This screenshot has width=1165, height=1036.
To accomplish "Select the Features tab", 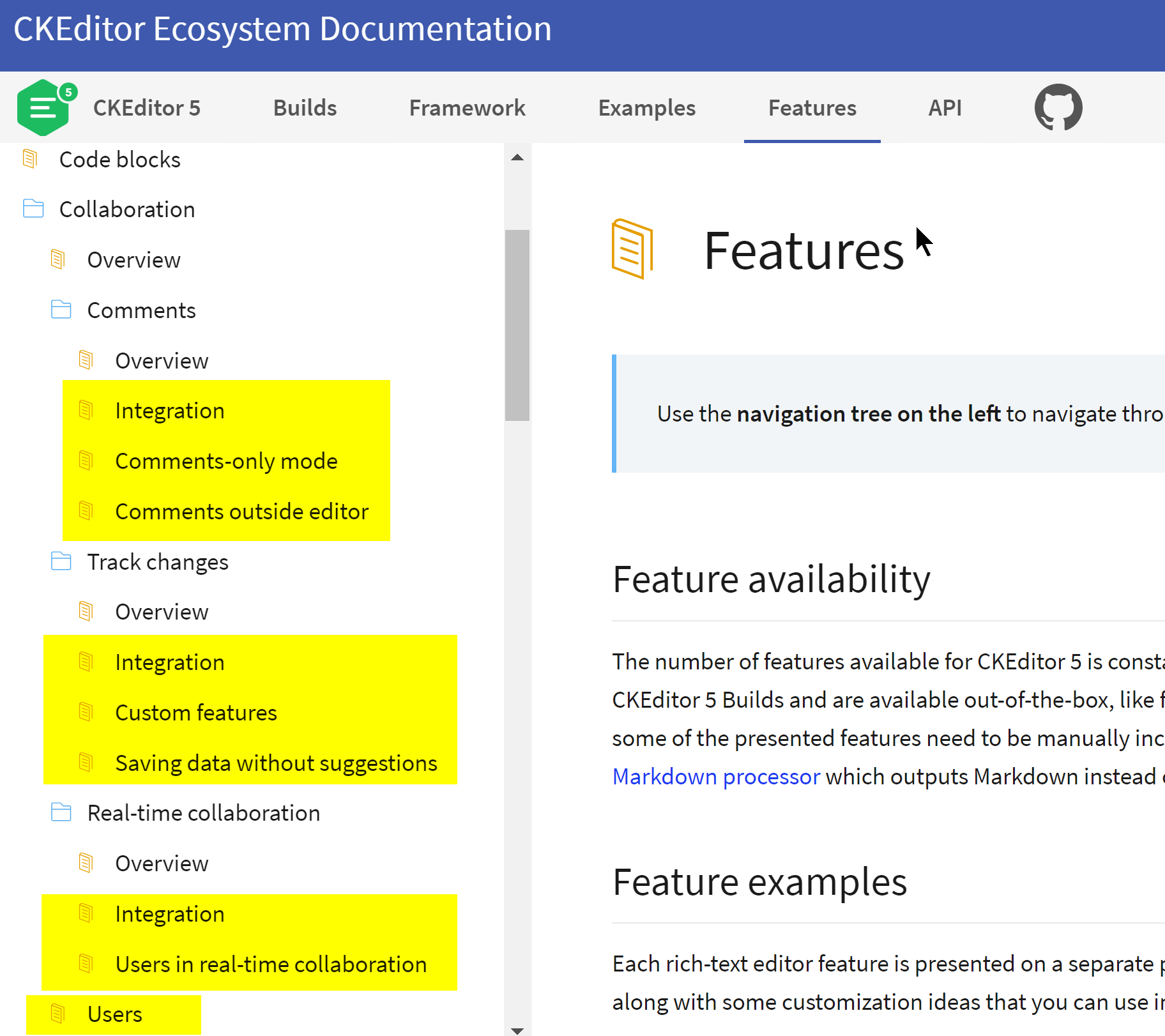I will pos(812,108).
